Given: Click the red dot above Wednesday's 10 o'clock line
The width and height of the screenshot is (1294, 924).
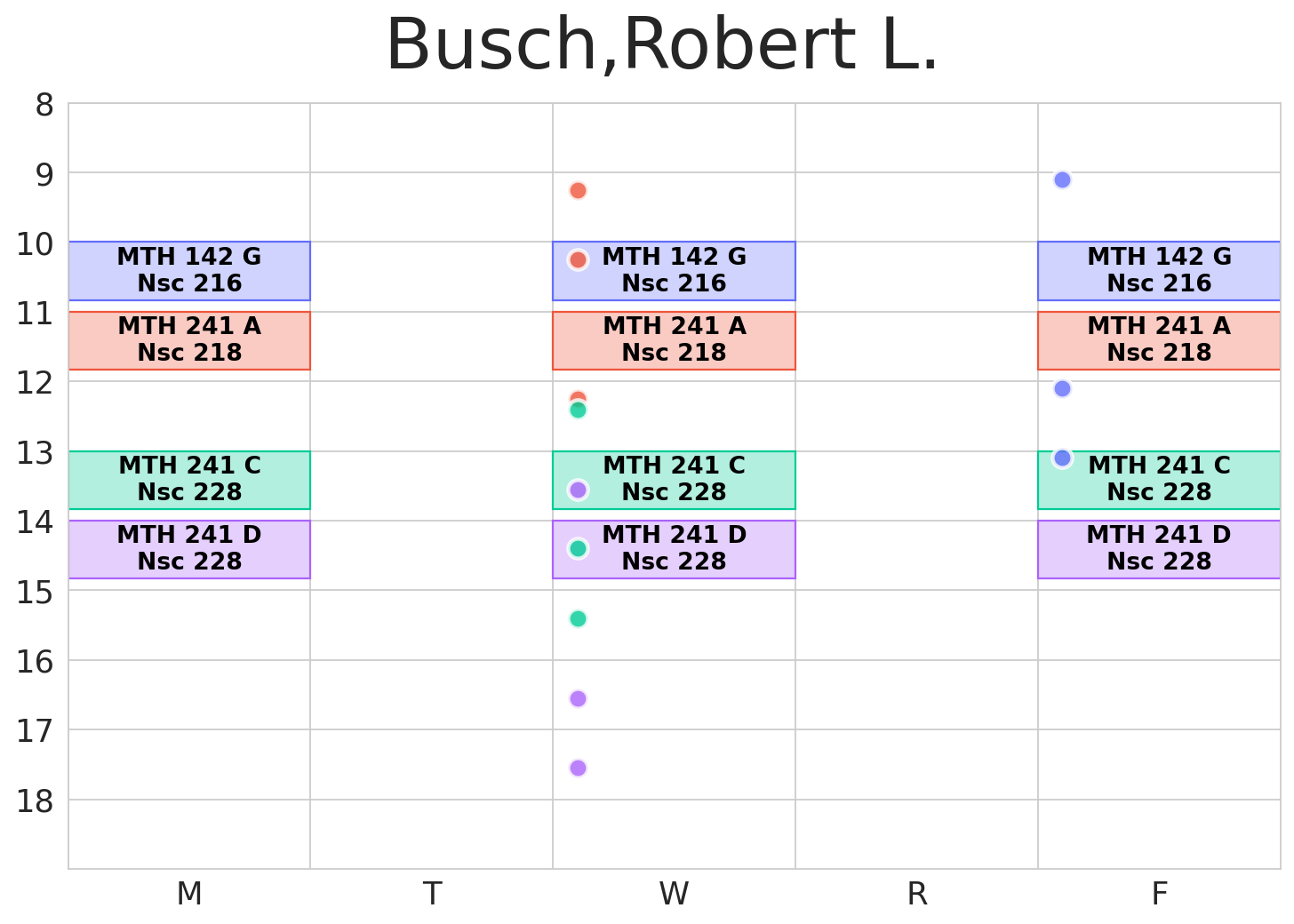Looking at the screenshot, I should point(578,190).
